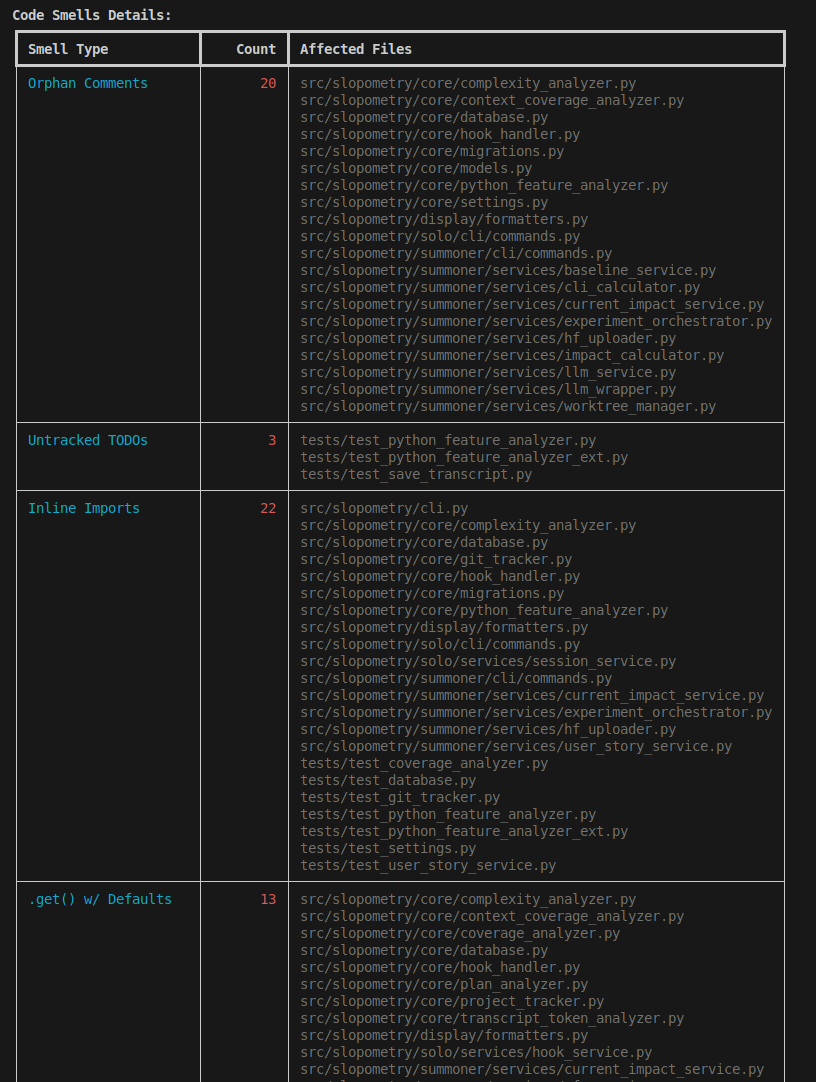Select the count 13 for .get() w/ Defaults
This screenshot has height=1082, width=816.
point(268,898)
